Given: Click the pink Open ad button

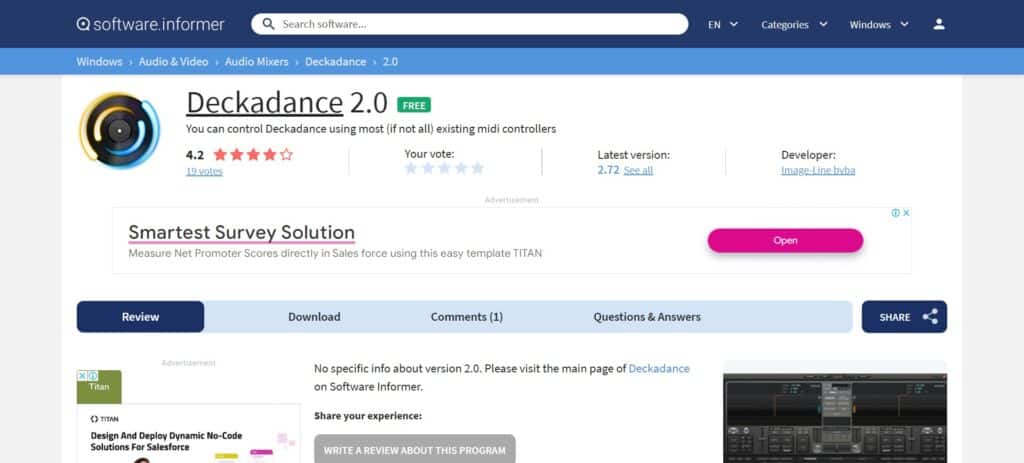Looking at the screenshot, I should (785, 240).
